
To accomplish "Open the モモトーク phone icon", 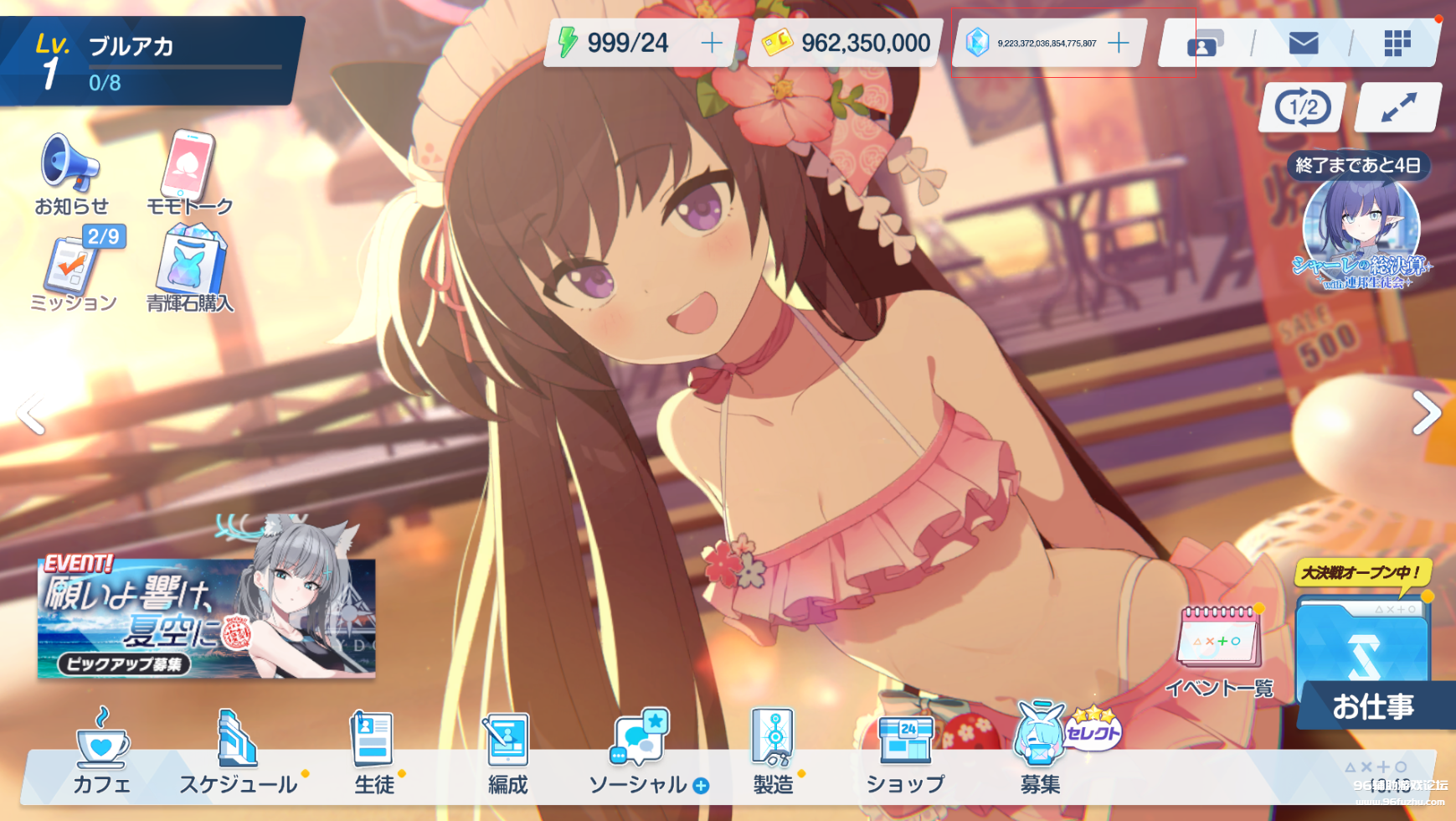I will coord(188,173).
